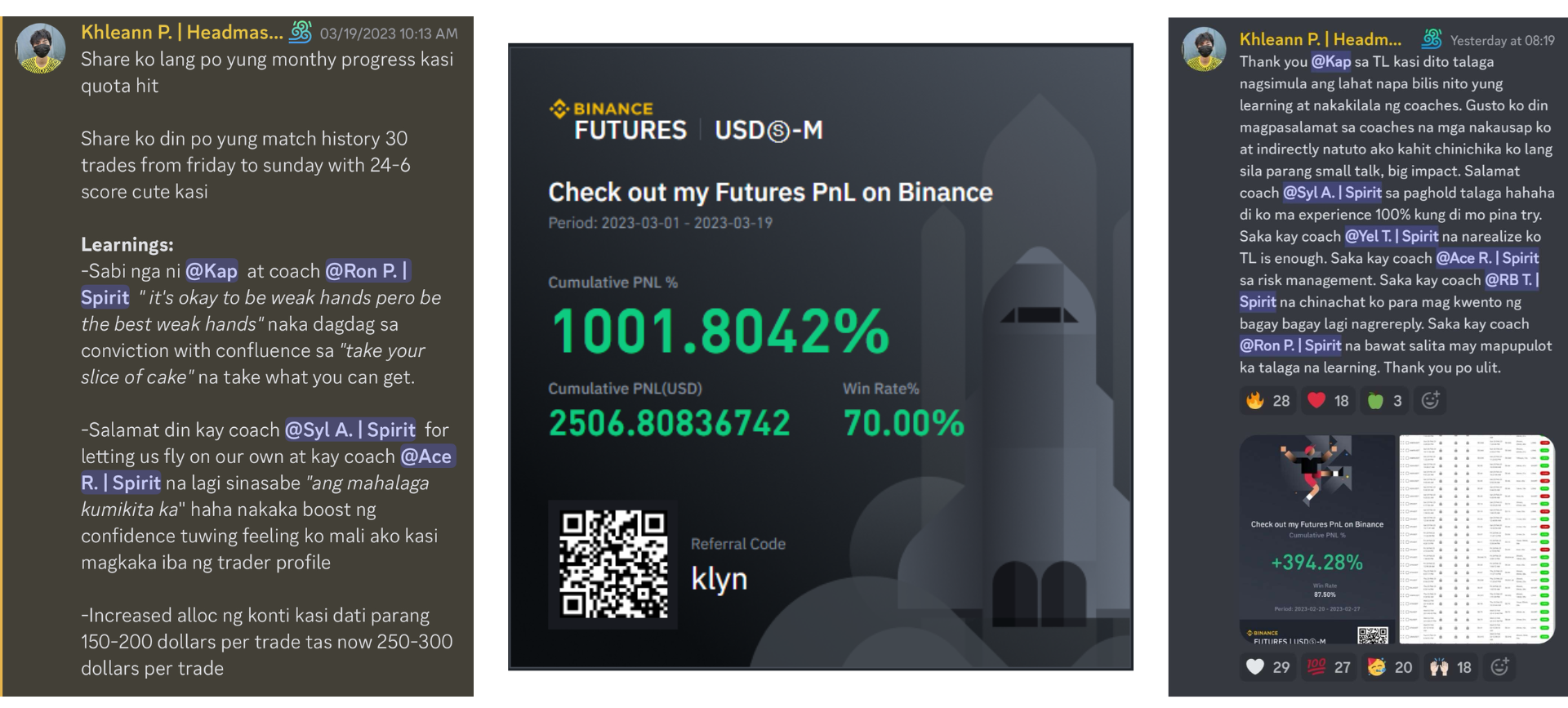Toggle the white heart reaction with 29 count
Screen dimensions: 1568x708
click(x=1268, y=667)
